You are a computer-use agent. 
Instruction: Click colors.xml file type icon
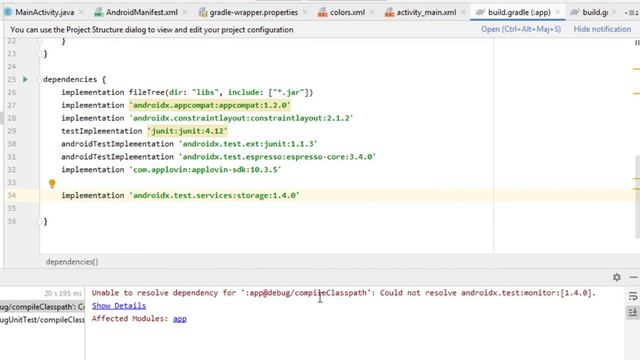[x=322, y=13]
